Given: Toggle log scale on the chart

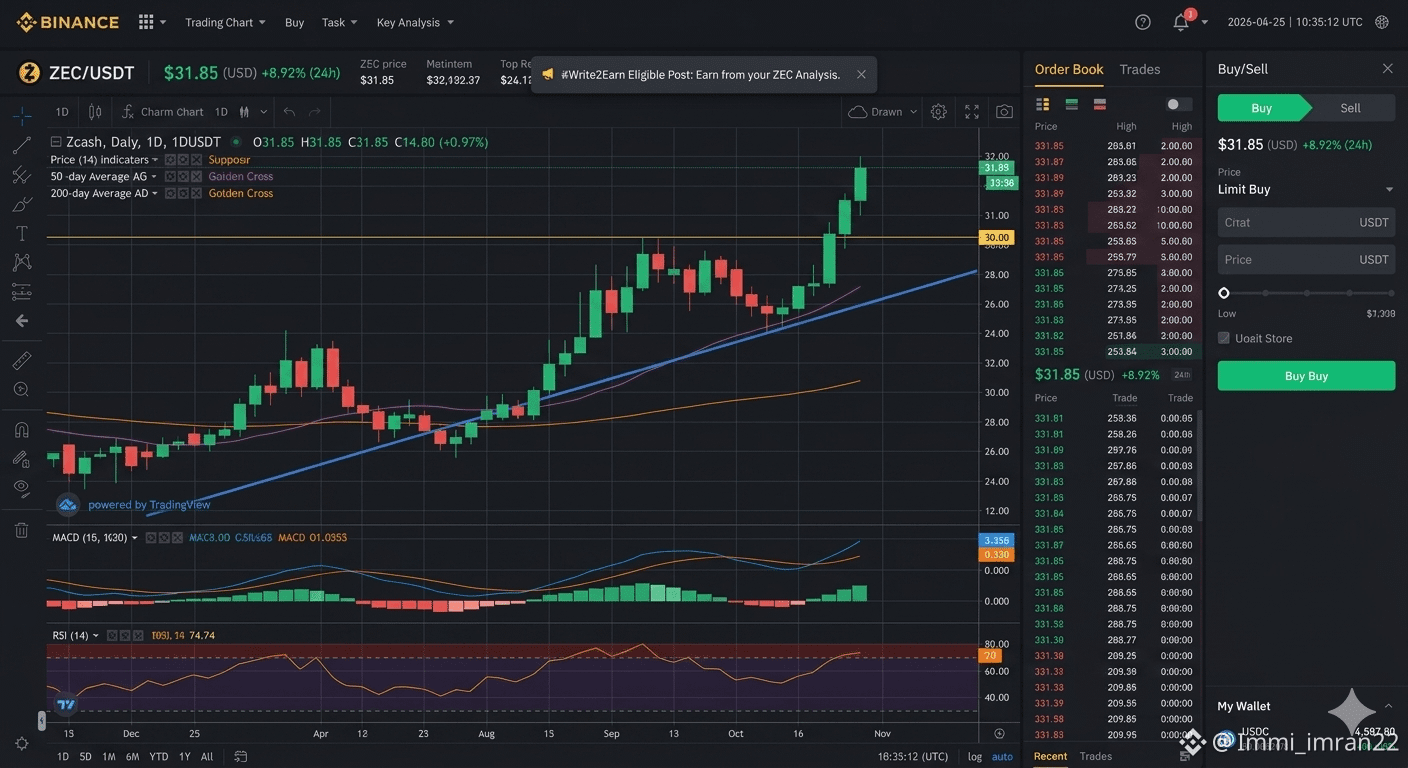Looking at the screenshot, I should pos(975,757).
